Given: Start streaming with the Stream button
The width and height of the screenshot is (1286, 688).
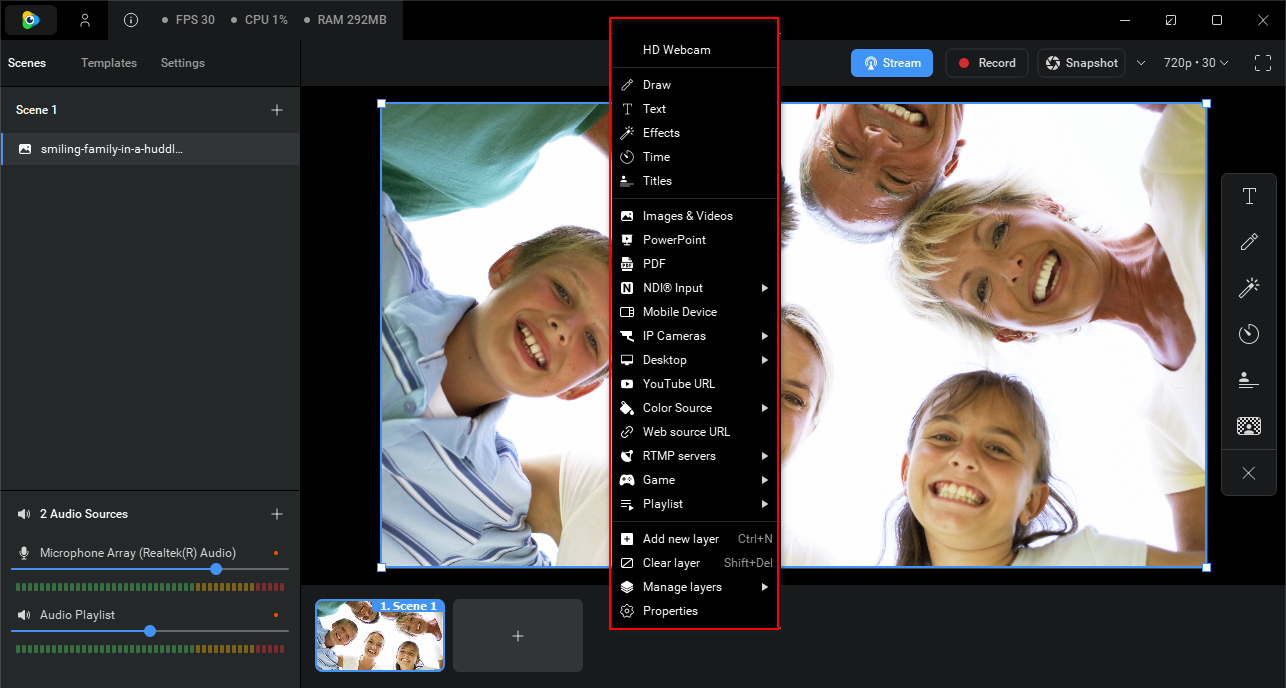Looking at the screenshot, I should click(892, 63).
